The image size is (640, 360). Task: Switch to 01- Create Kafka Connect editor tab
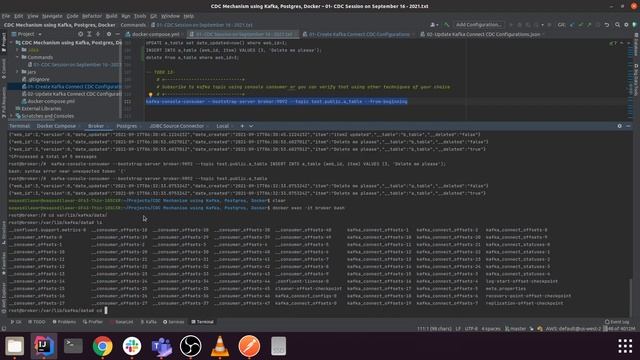tap(358, 34)
